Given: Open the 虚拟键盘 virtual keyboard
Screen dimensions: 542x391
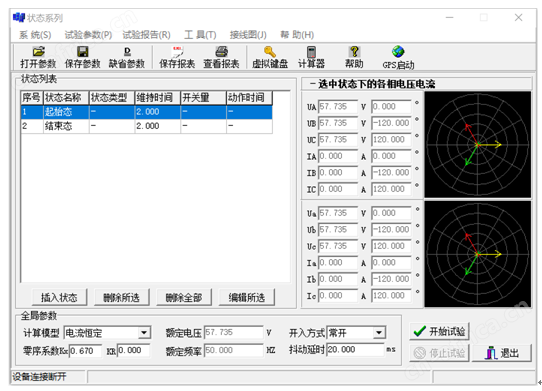Looking at the screenshot, I should tap(270, 58).
